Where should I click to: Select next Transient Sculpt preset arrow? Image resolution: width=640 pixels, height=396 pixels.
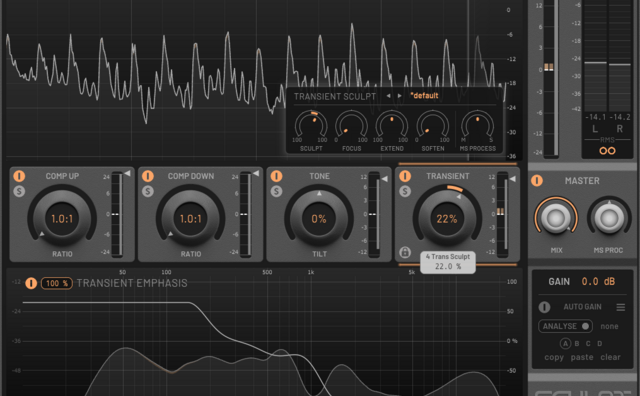click(400, 96)
